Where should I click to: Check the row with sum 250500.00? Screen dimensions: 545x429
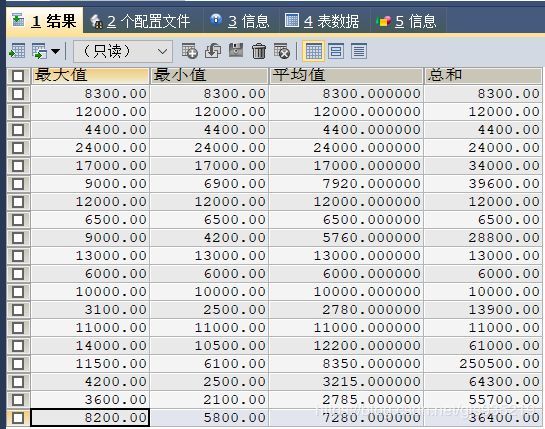tap(18, 364)
